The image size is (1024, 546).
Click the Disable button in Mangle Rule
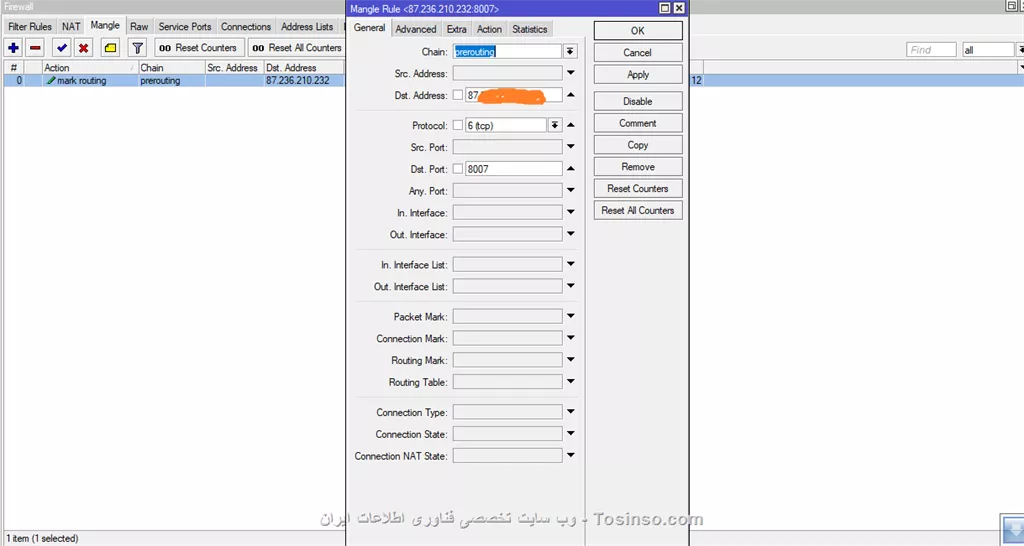[x=638, y=101]
